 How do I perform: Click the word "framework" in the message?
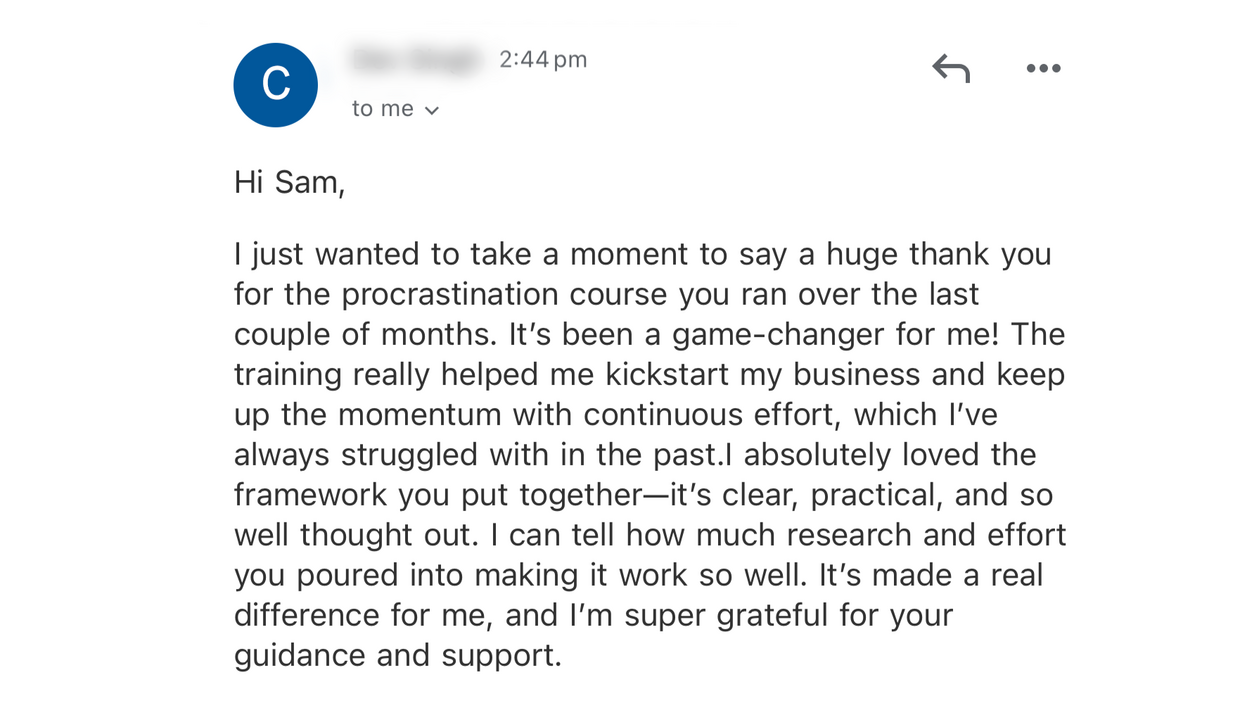(x=311, y=495)
